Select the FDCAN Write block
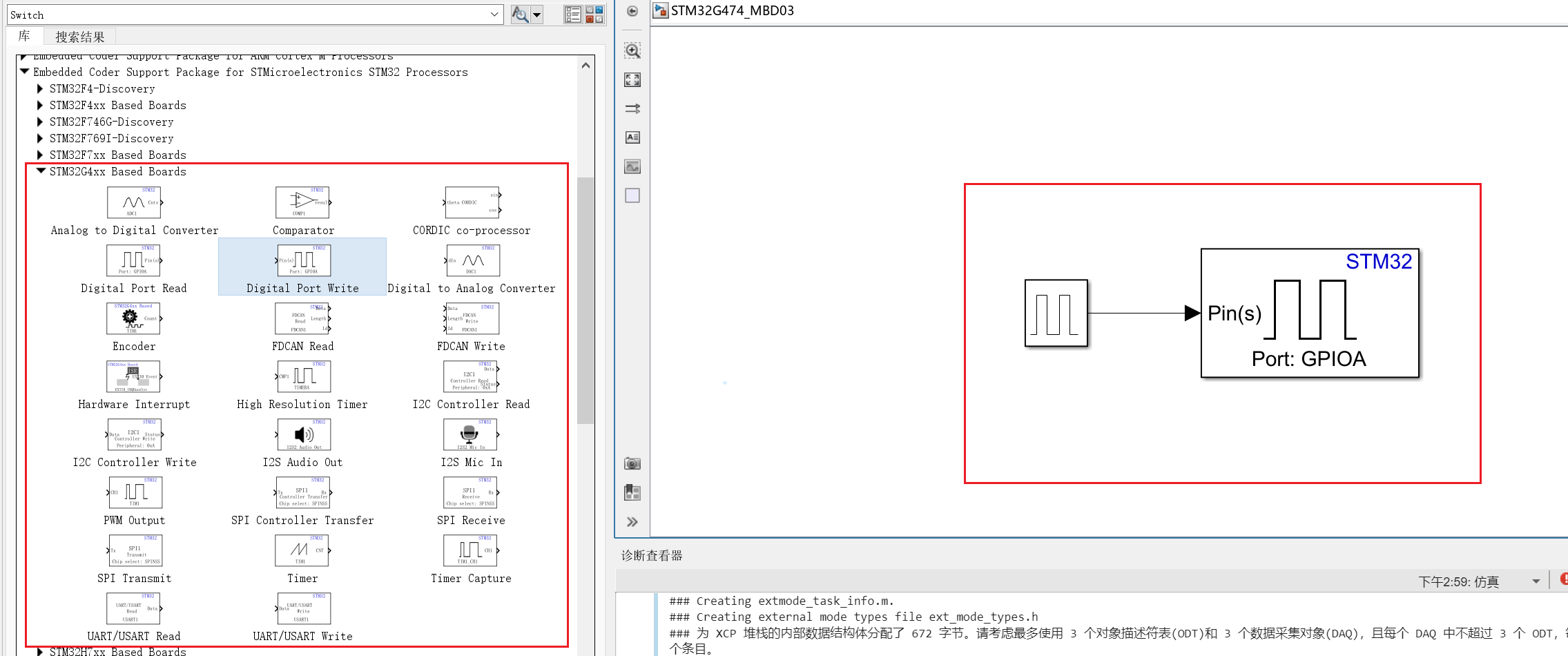 [472, 318]
